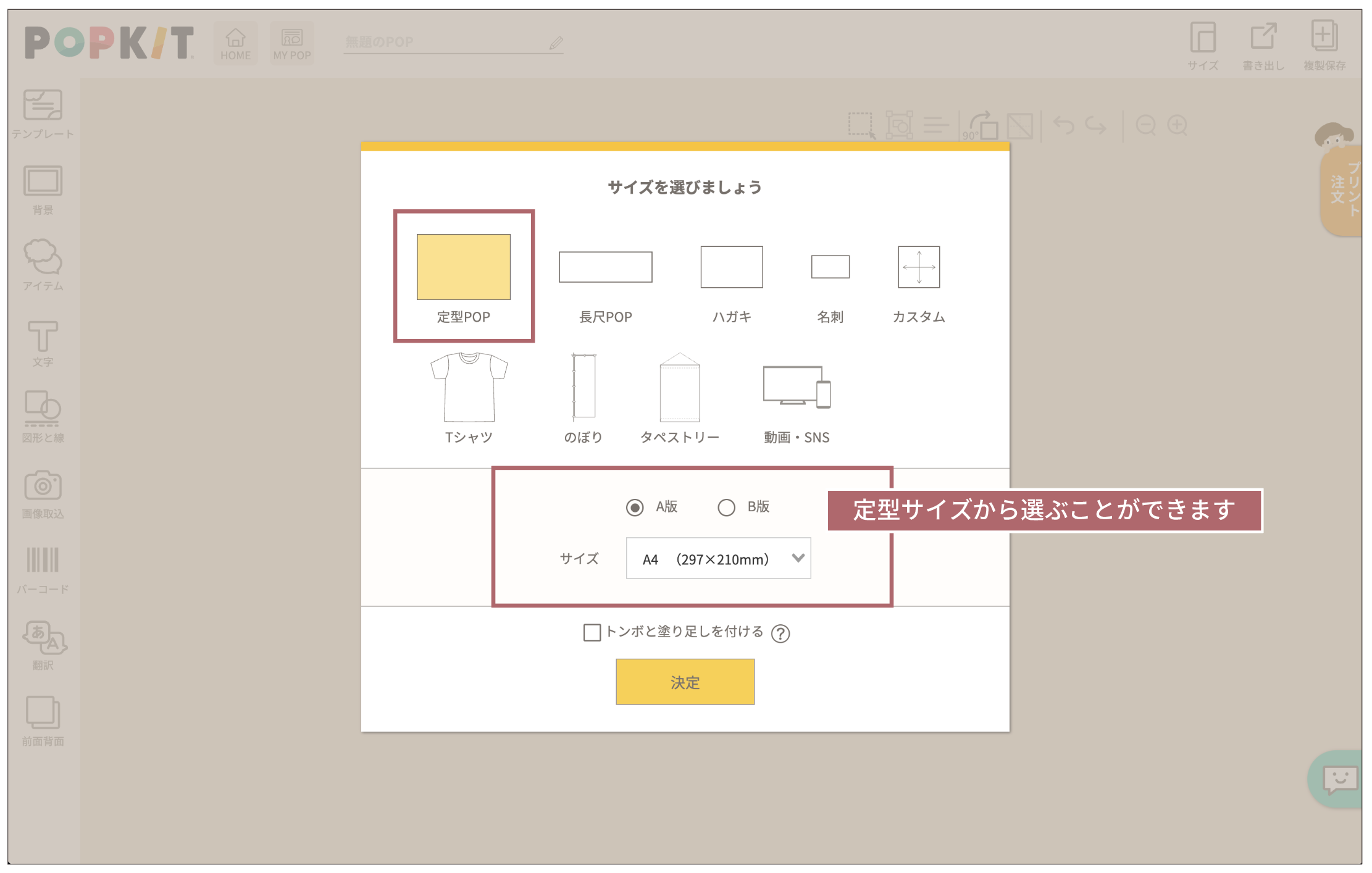Click the HOME button
This screenshot has width=1372, height=873.
click(x=235, y=41)
